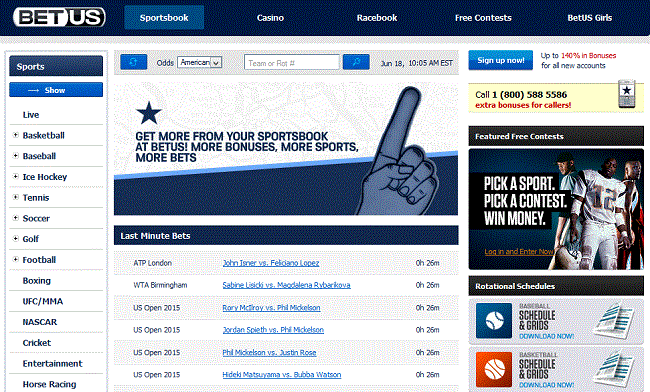The width and height of the screenshot is (650, 392).
Task: Expand the Basketball category
Action: (x=15, y=135)
